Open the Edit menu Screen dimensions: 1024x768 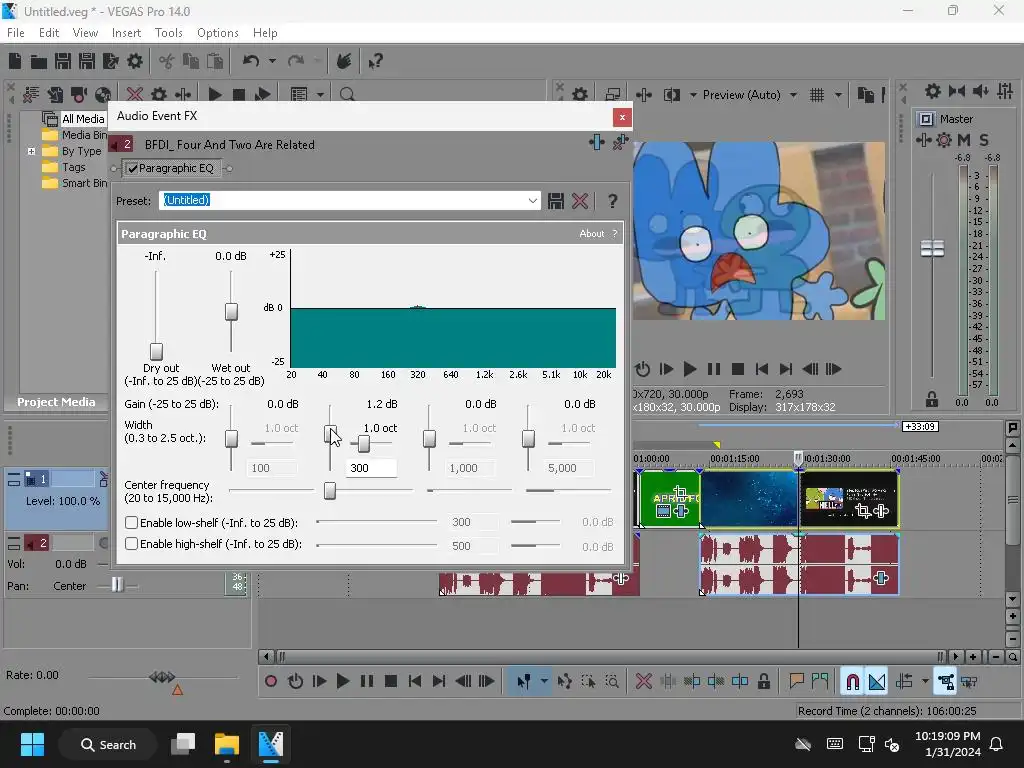click(x=49, y=33)
